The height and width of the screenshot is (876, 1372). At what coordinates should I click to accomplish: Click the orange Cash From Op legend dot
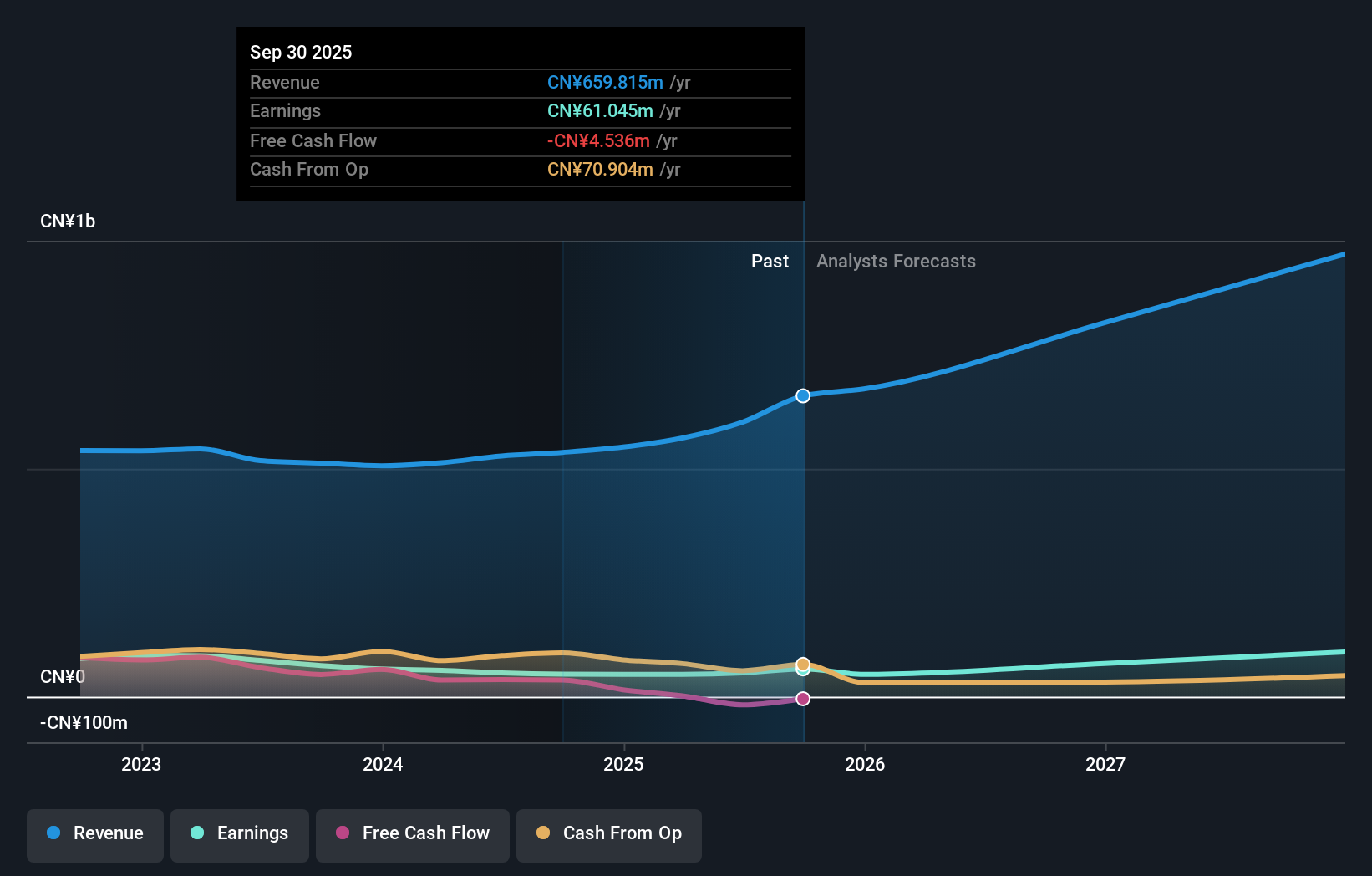point(543,833)
